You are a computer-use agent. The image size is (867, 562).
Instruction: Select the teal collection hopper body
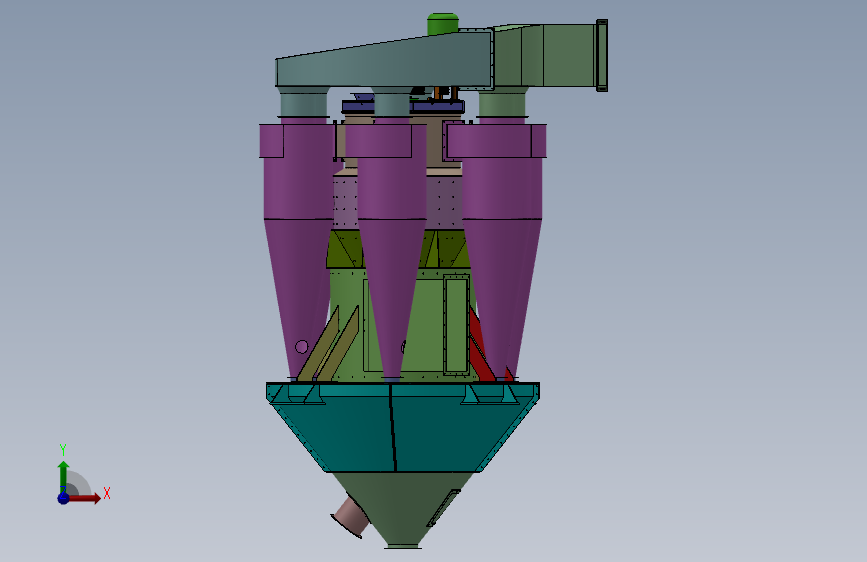pos(403,427)
